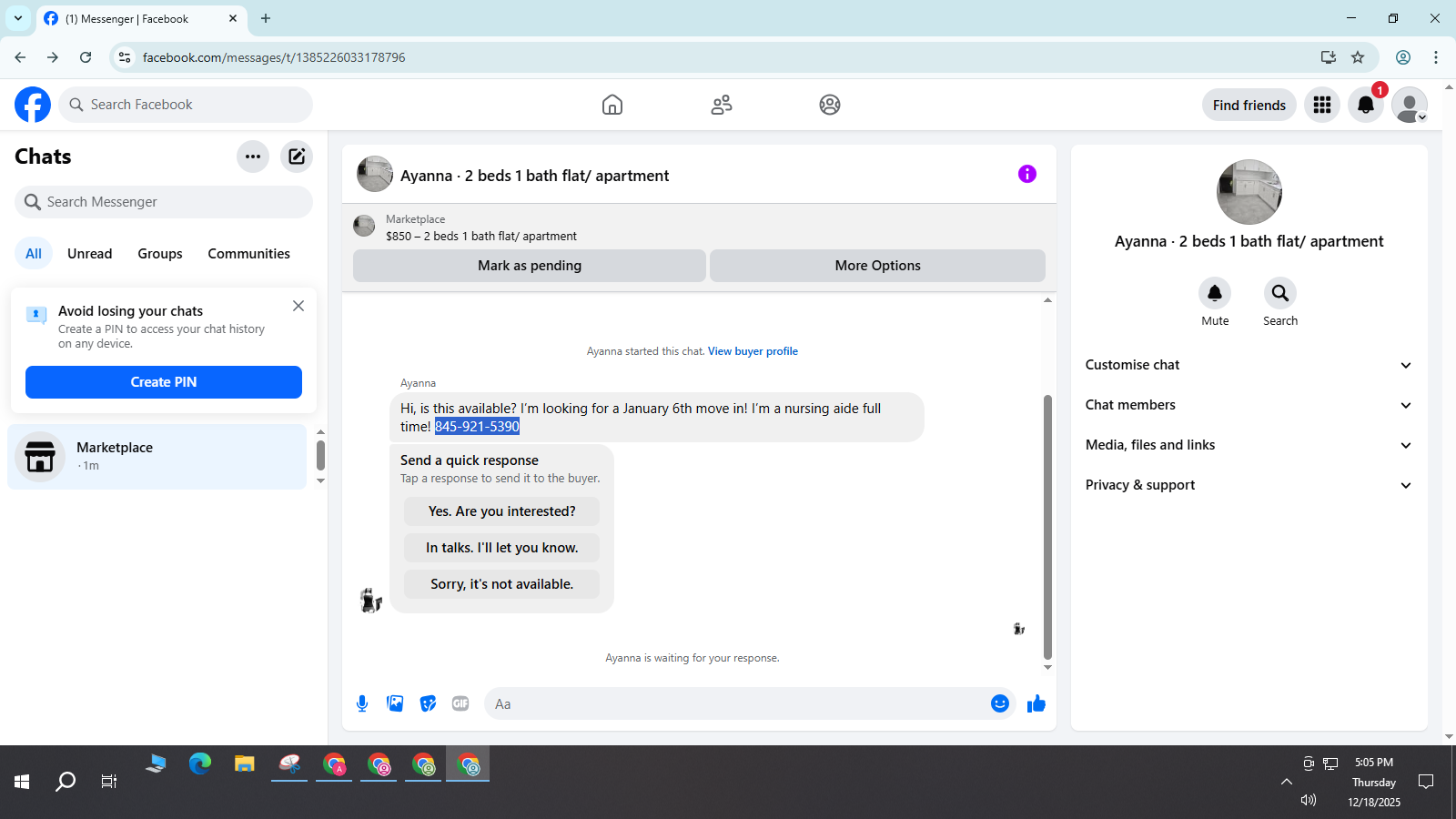Expand Media, files and links section

[1249, 445]
